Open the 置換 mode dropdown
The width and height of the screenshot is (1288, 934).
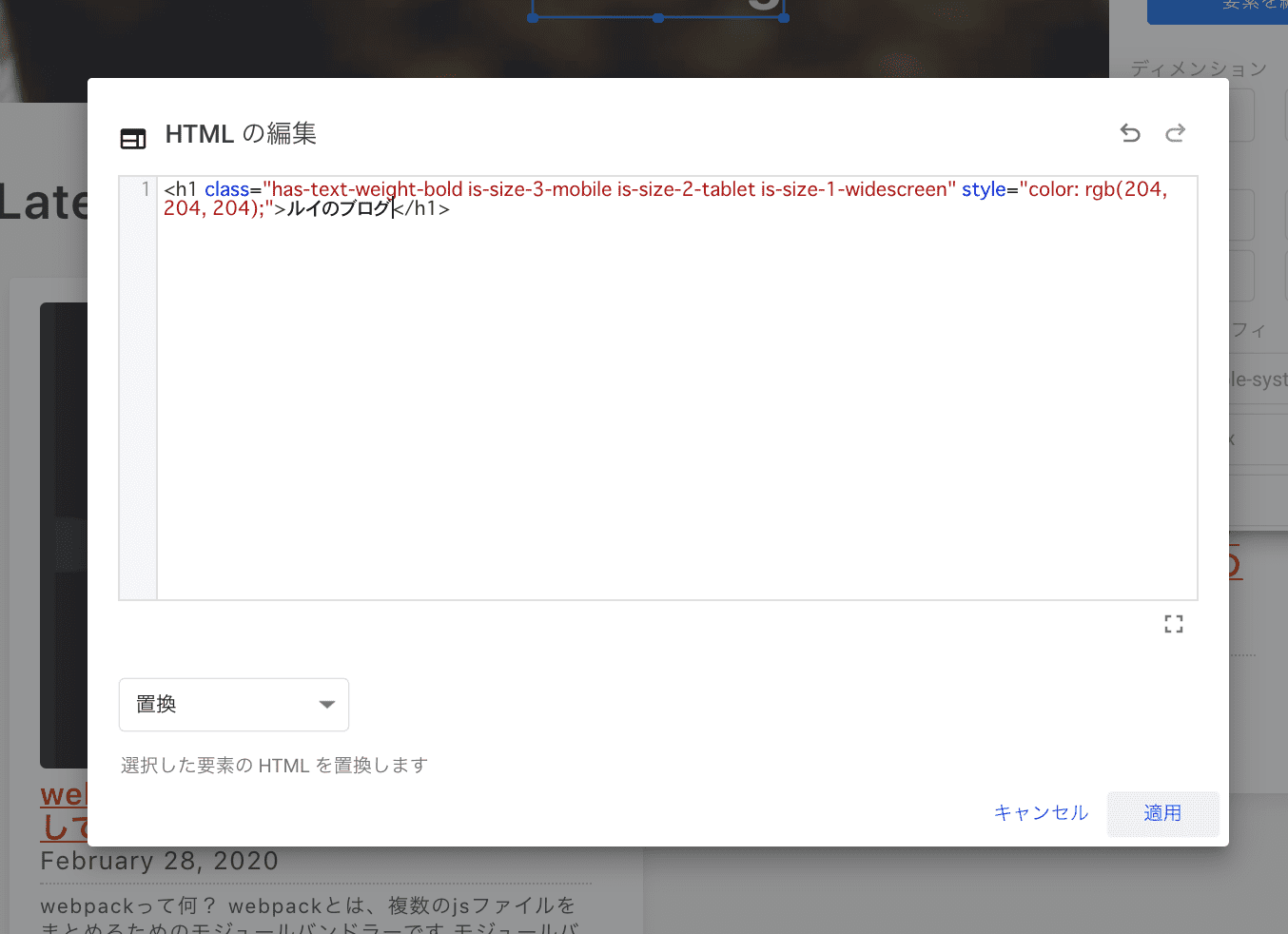coord(234,705)
